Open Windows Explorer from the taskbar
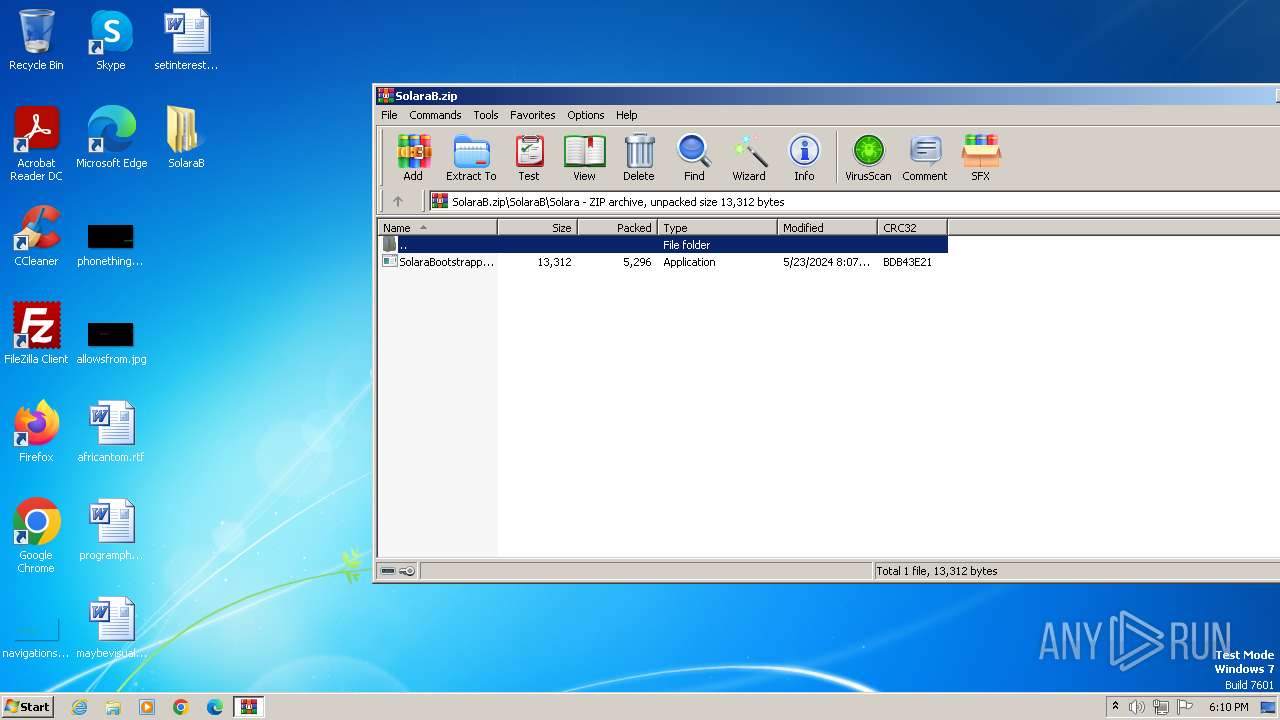This screenshot has height=720, width=1280. (113, 707)
